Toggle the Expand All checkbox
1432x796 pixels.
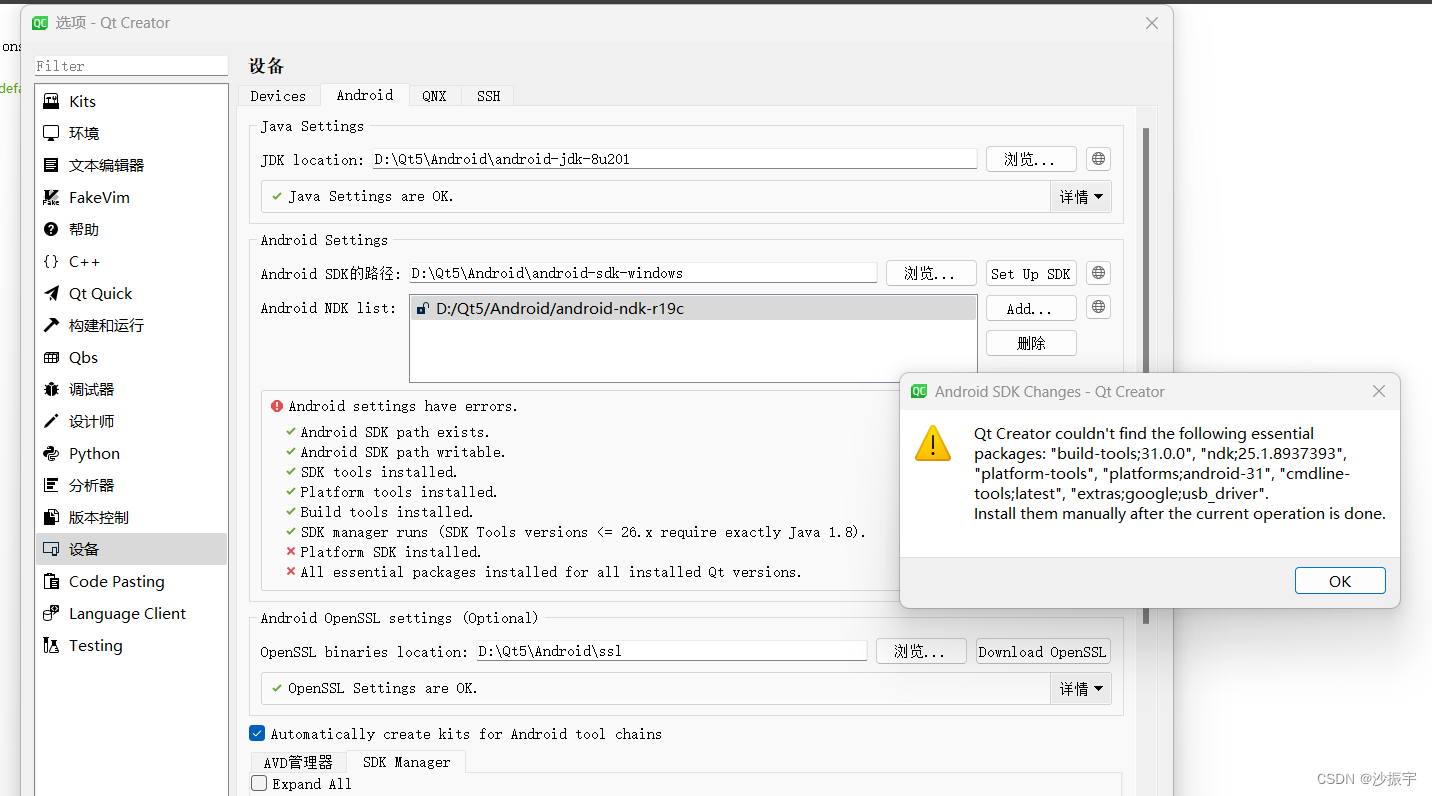coord(259,784)
